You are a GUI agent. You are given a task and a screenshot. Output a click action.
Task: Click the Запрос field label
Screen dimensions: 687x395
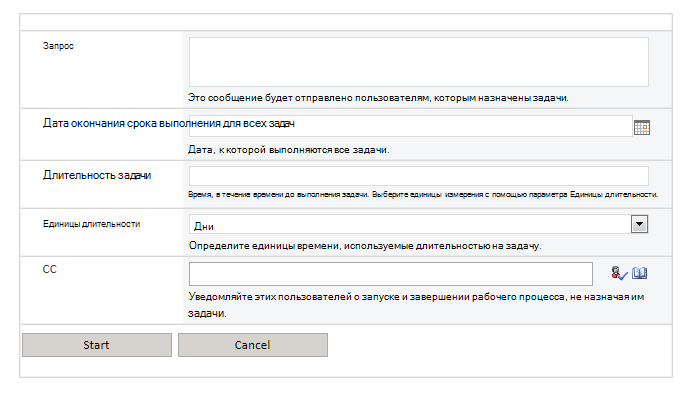click(58, 46)
